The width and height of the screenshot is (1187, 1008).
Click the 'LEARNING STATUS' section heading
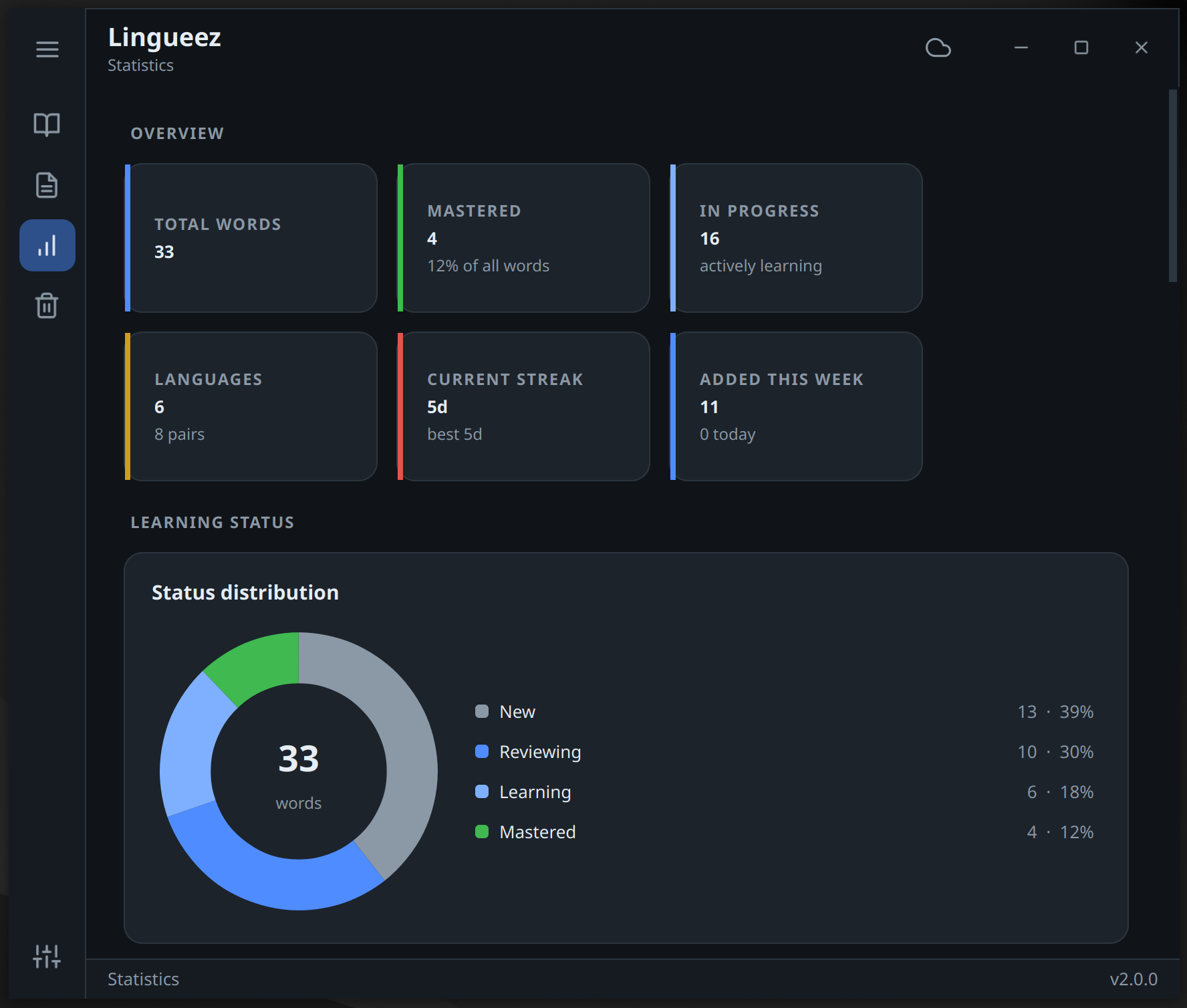[213, 523]
